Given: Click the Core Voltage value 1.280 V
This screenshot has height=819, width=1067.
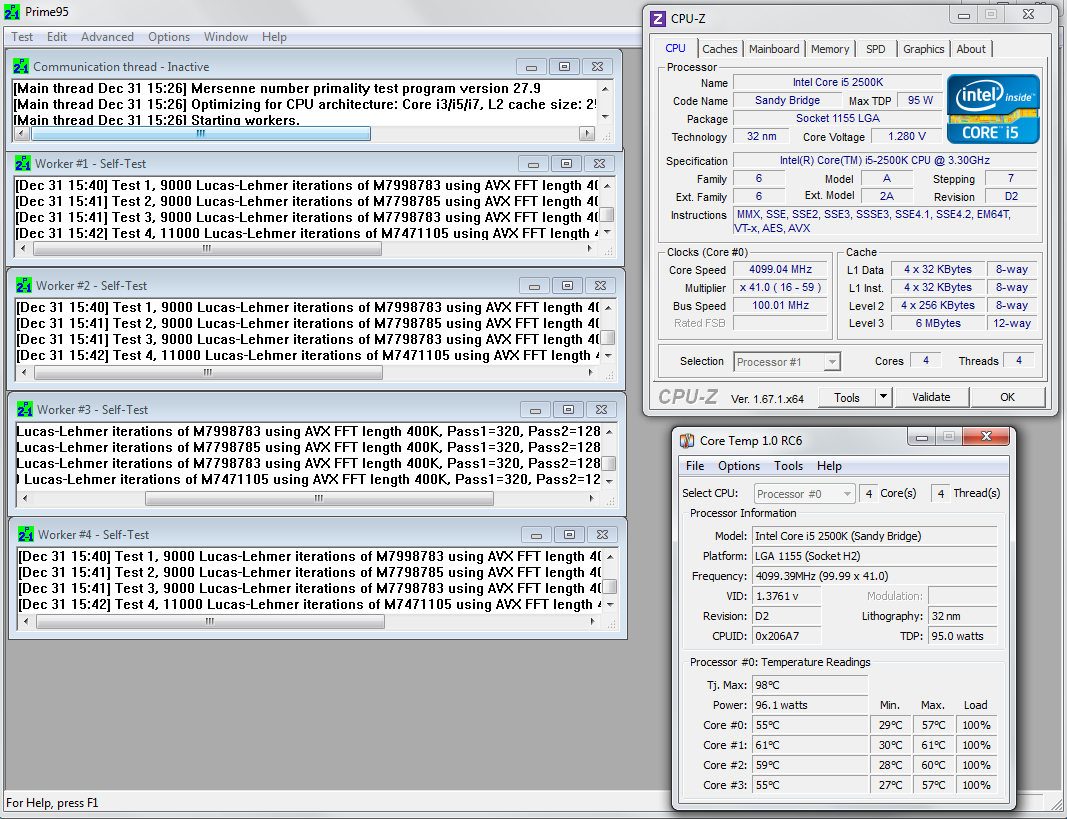Looking at the screenshot, I should (x=906, y=137).
